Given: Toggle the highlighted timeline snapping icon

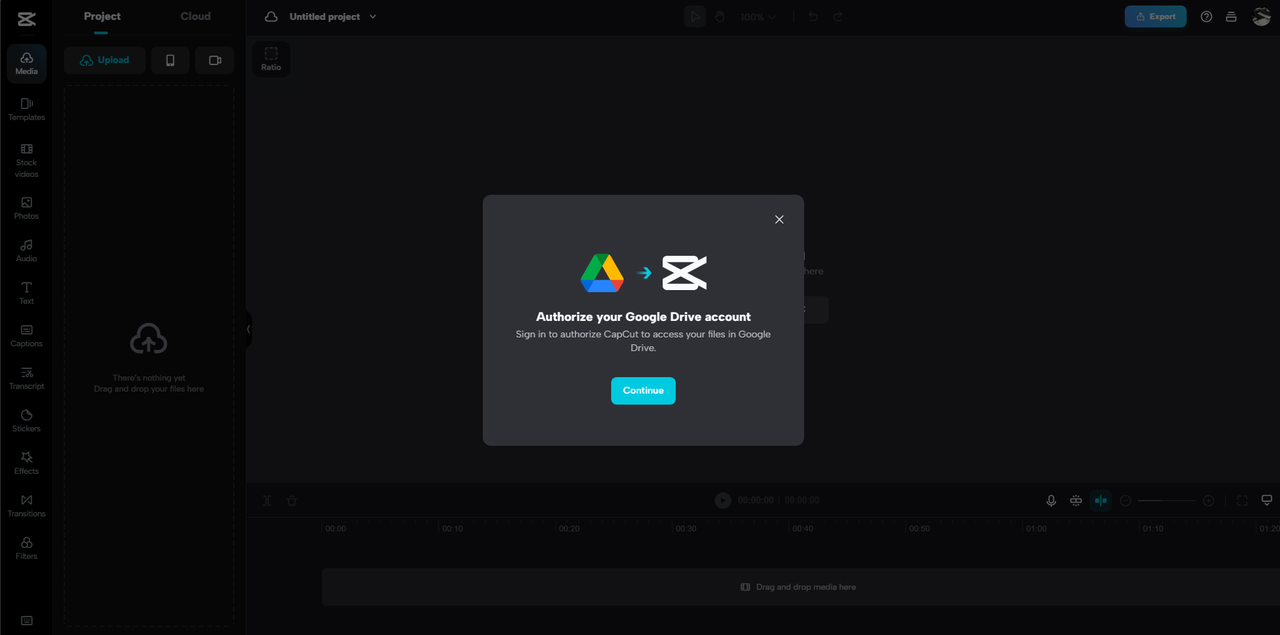Looking at the screenshot, I should 1101,501.
